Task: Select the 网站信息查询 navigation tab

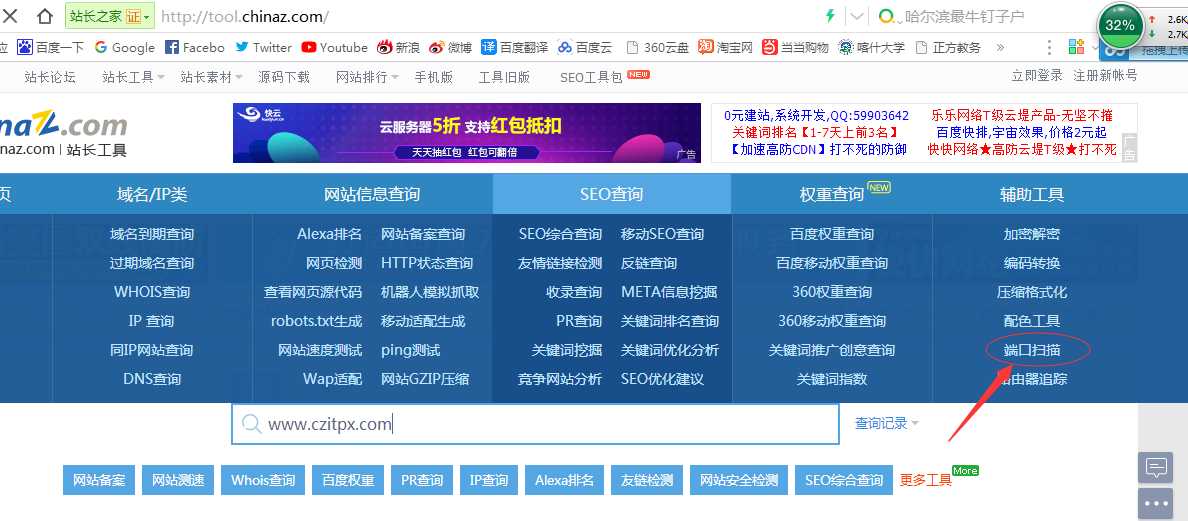Action: (x=372, y=194)
